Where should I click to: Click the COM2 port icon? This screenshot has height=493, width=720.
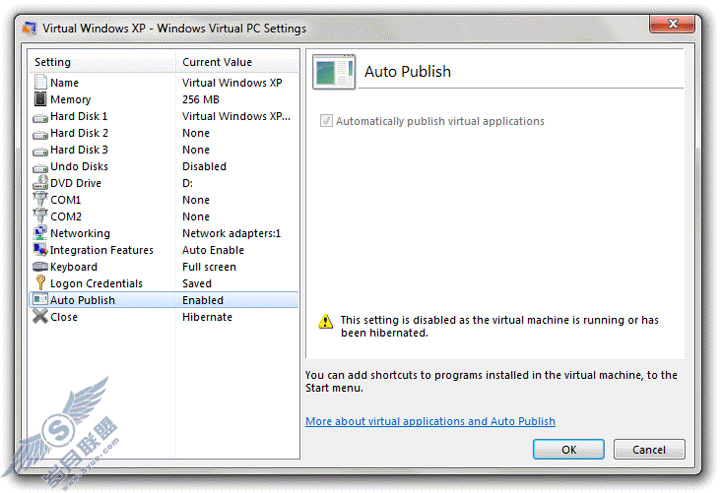(x=40, y=216)
